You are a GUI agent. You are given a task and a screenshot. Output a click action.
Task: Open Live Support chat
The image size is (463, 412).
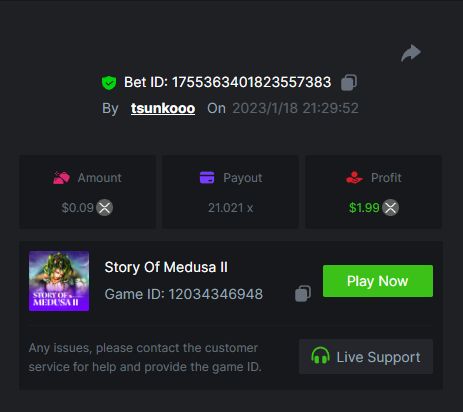click(366, 356)
